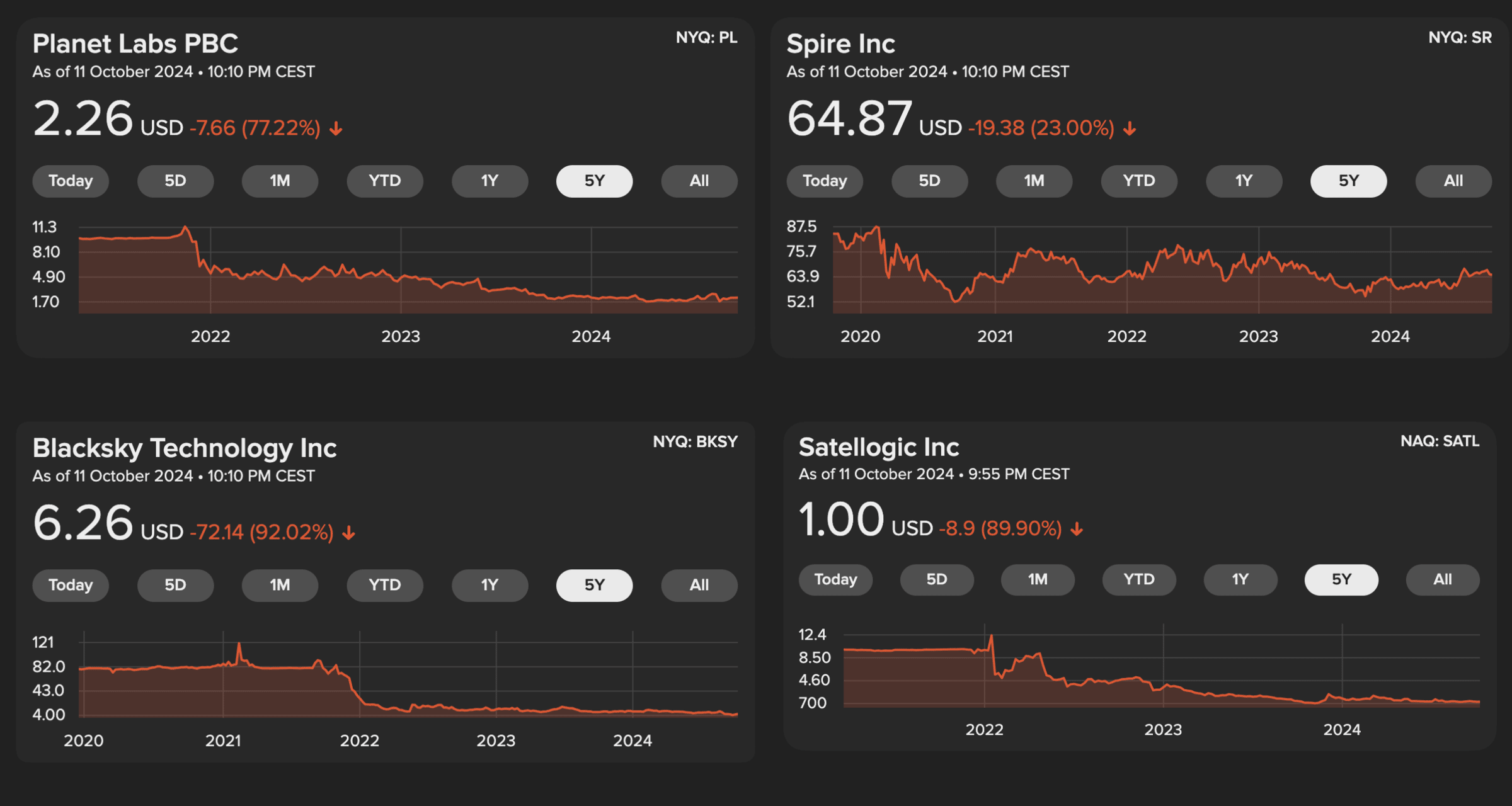Select 1M range on Spire Inc card
The image size is (1512, 806).
pos(1034,181)
